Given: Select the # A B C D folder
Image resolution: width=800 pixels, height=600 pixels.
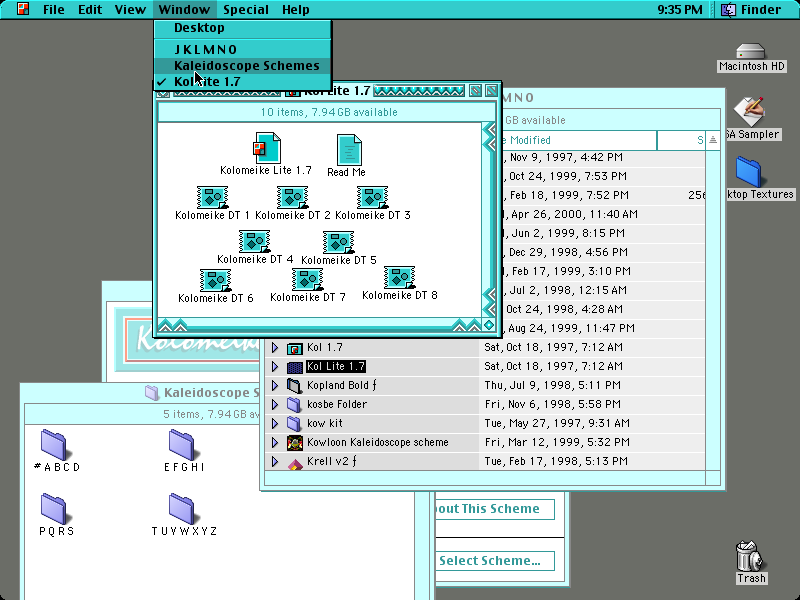Looking at the screenshot, I should pos(54,444).
